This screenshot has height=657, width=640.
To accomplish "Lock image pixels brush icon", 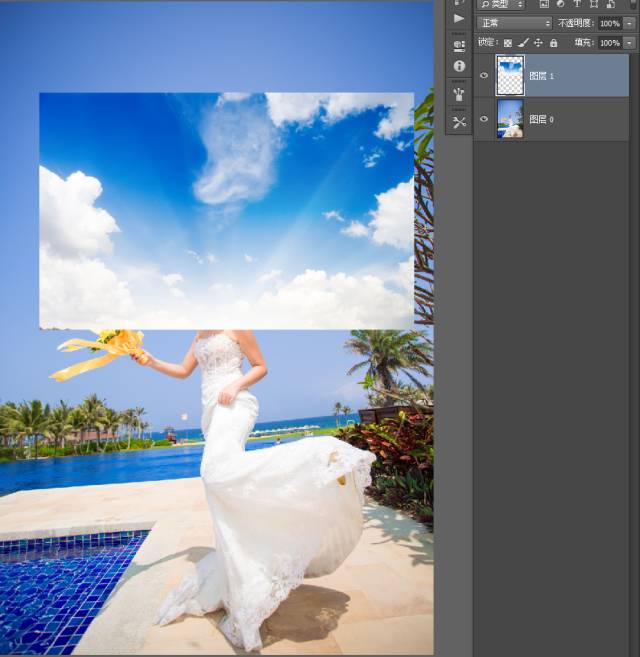I will 523,43.
